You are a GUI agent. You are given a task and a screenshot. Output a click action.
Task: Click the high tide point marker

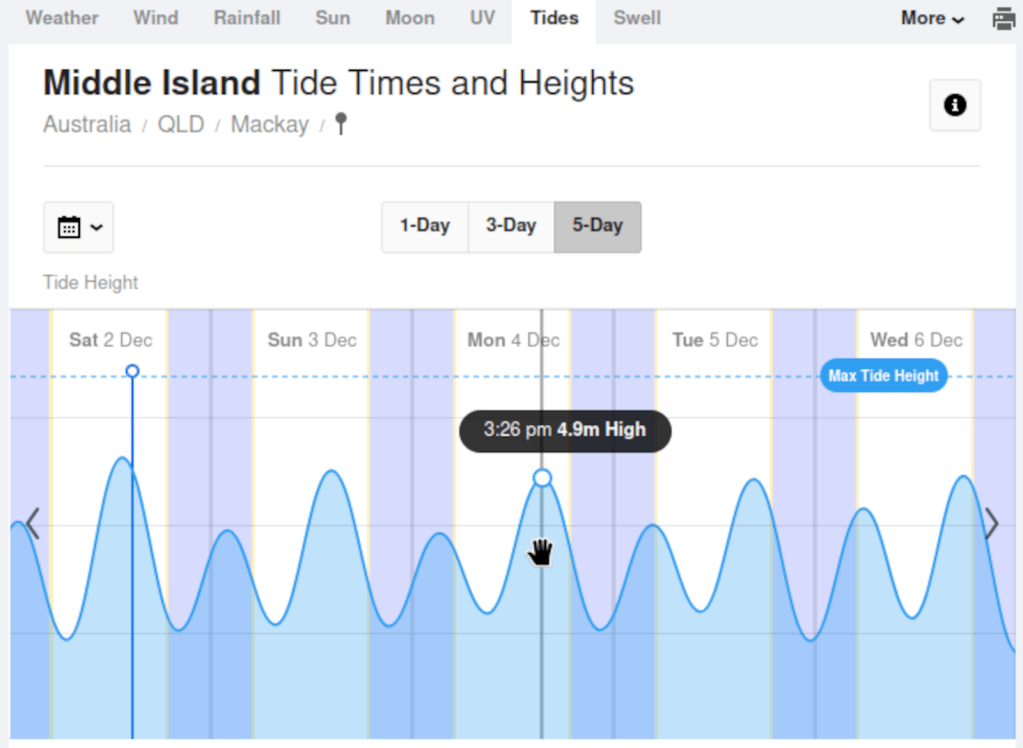542,478
